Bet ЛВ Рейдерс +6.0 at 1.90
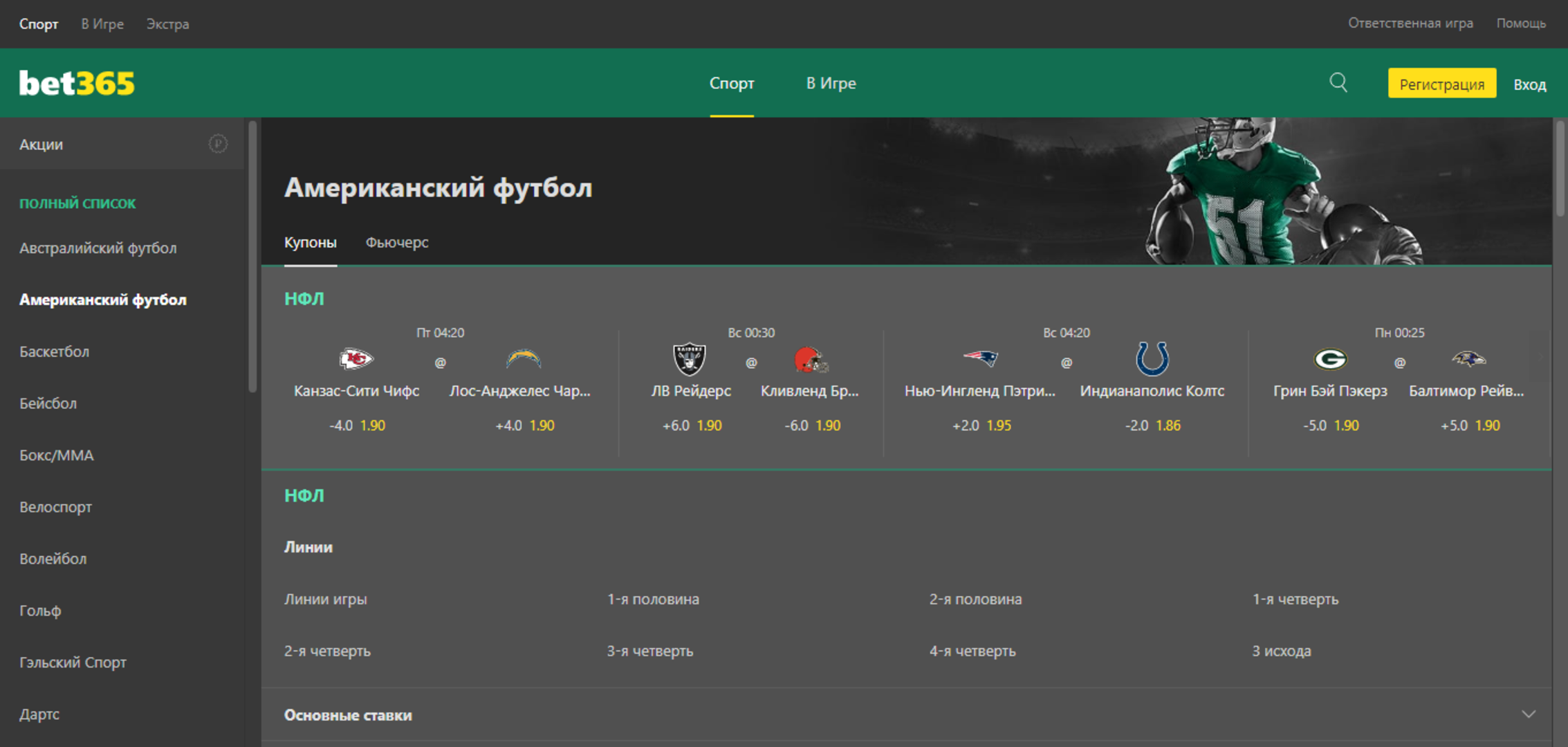Viewport: 1568px width, 747px height. [x=692, y=425]
